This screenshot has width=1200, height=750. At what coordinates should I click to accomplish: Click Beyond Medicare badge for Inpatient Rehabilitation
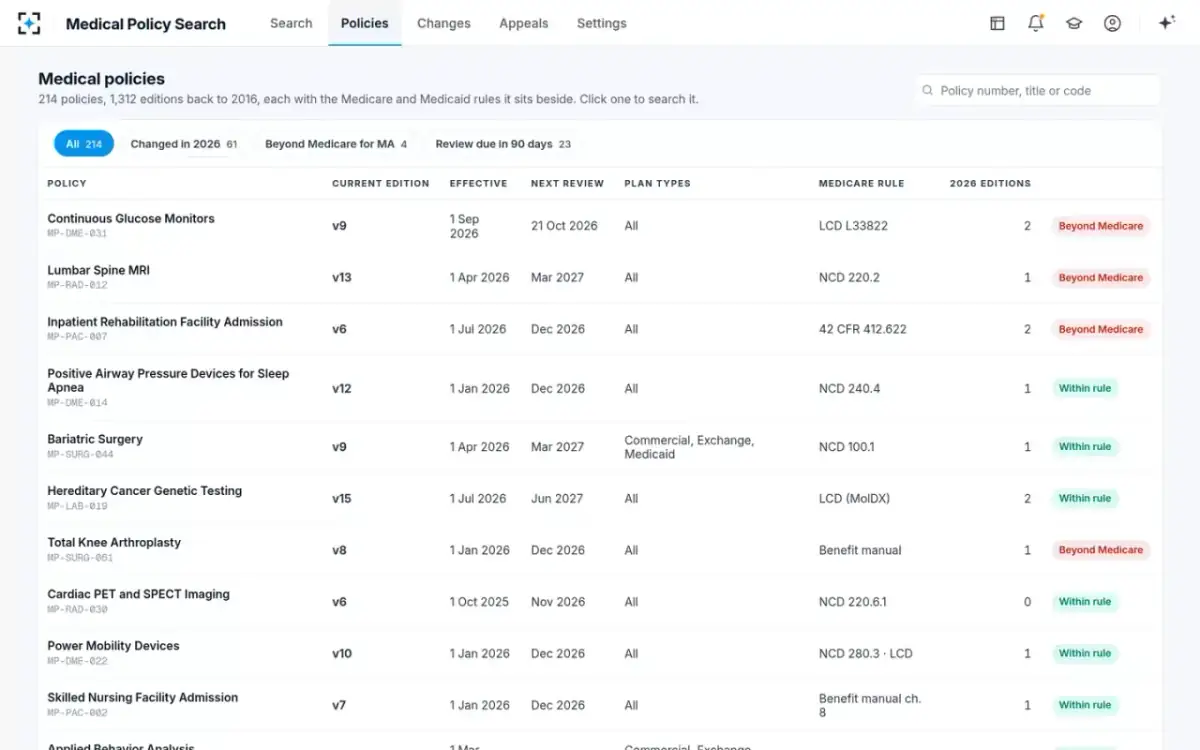coord(1100,329)
